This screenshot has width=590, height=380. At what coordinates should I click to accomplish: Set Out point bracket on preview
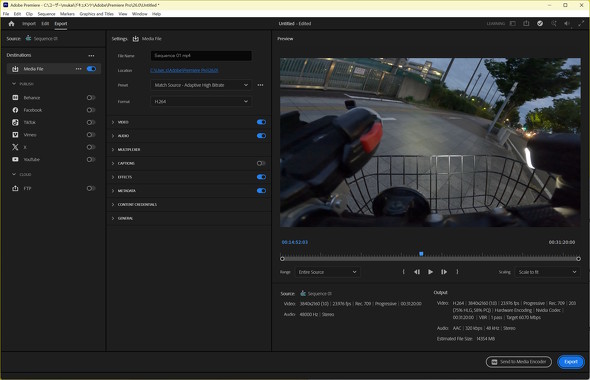tap(457, 272)
